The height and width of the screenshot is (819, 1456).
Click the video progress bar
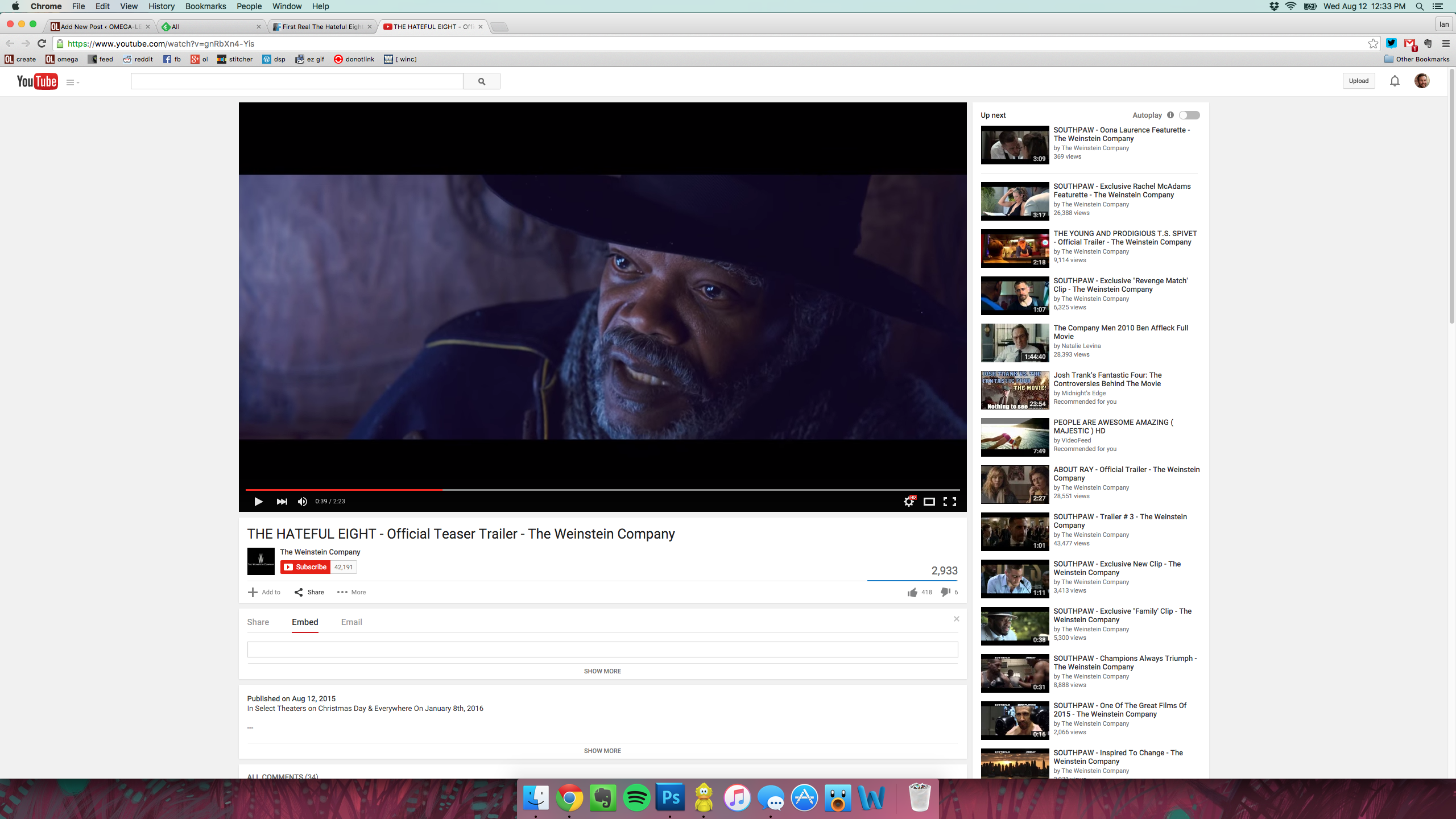click(x=602, y=489)
